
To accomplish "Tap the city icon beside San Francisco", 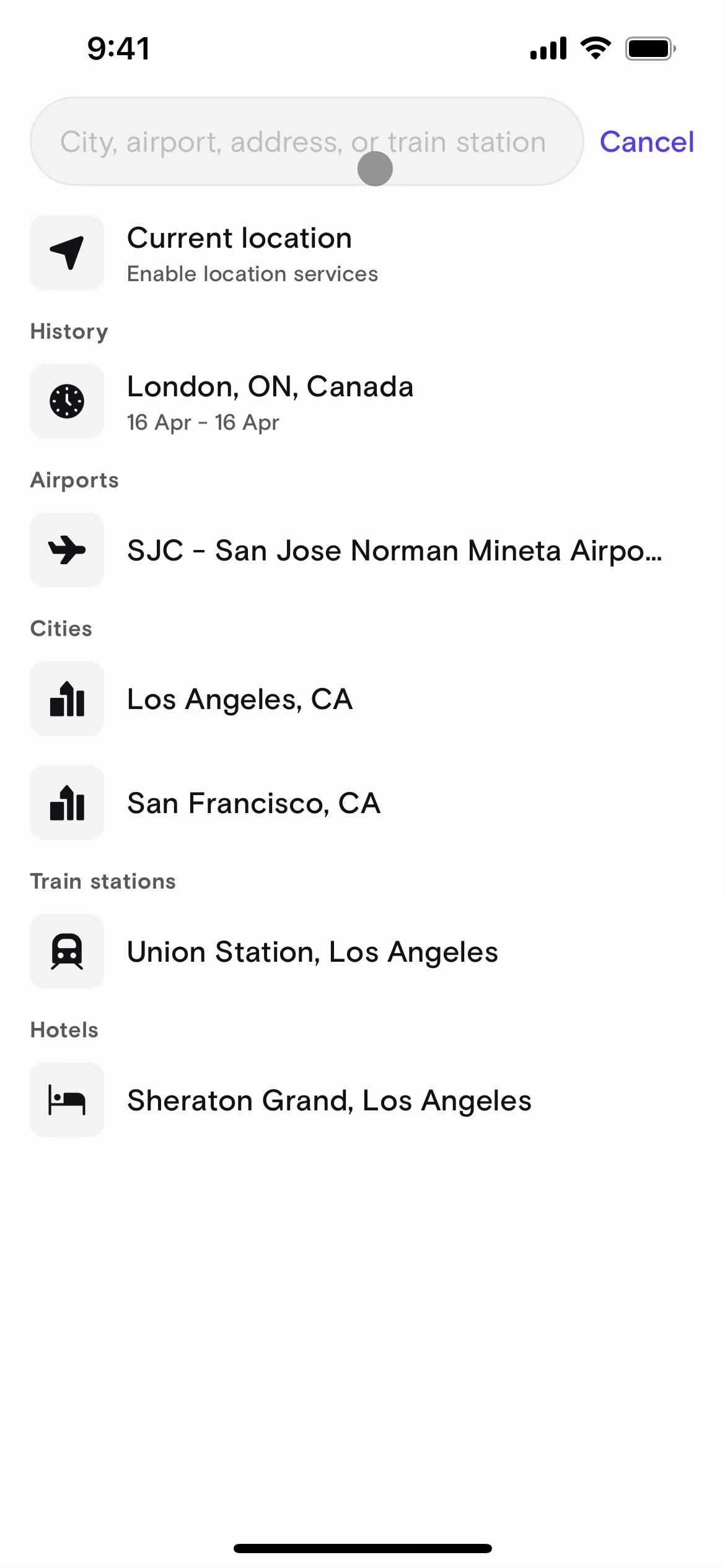I will 67,803.
